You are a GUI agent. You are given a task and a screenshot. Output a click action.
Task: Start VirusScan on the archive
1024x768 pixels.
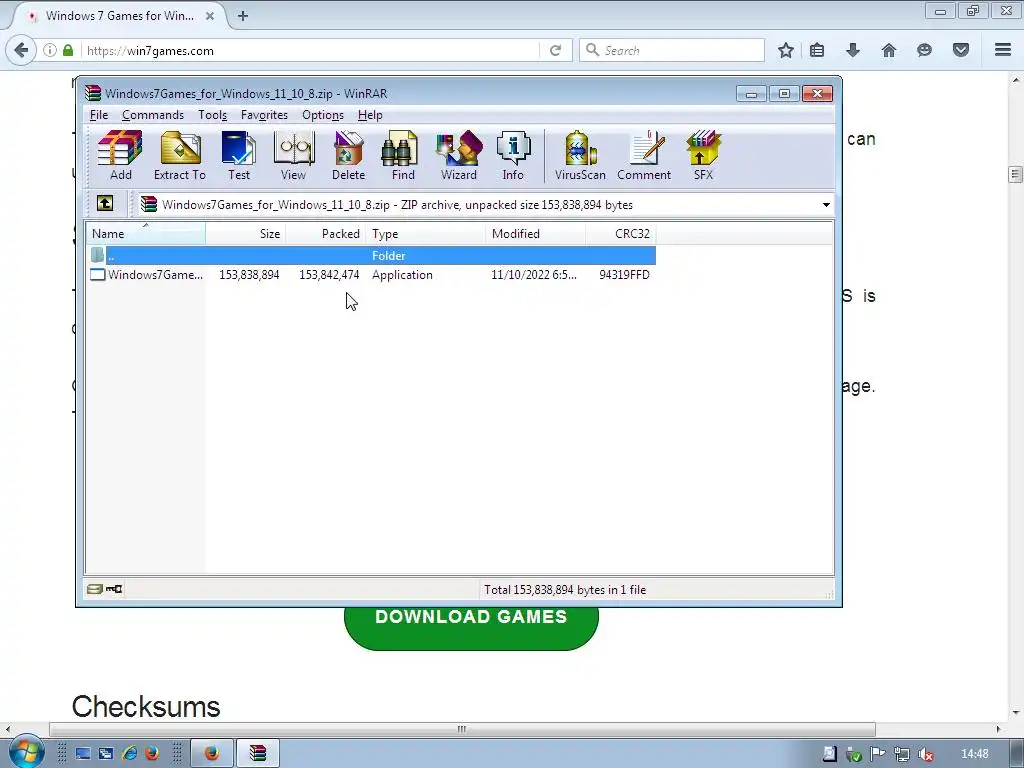[580, 156]
